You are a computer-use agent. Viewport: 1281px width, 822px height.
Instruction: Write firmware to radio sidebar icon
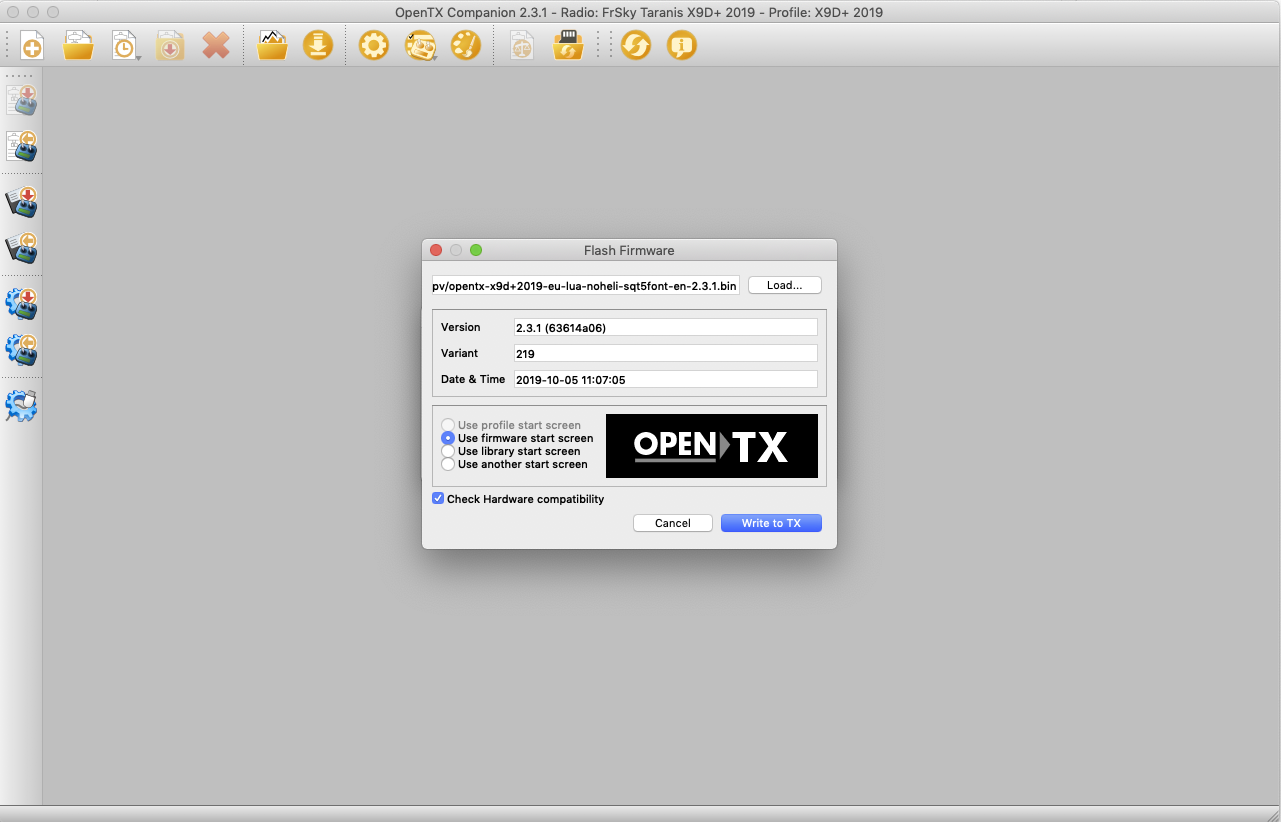pos(22,304)
